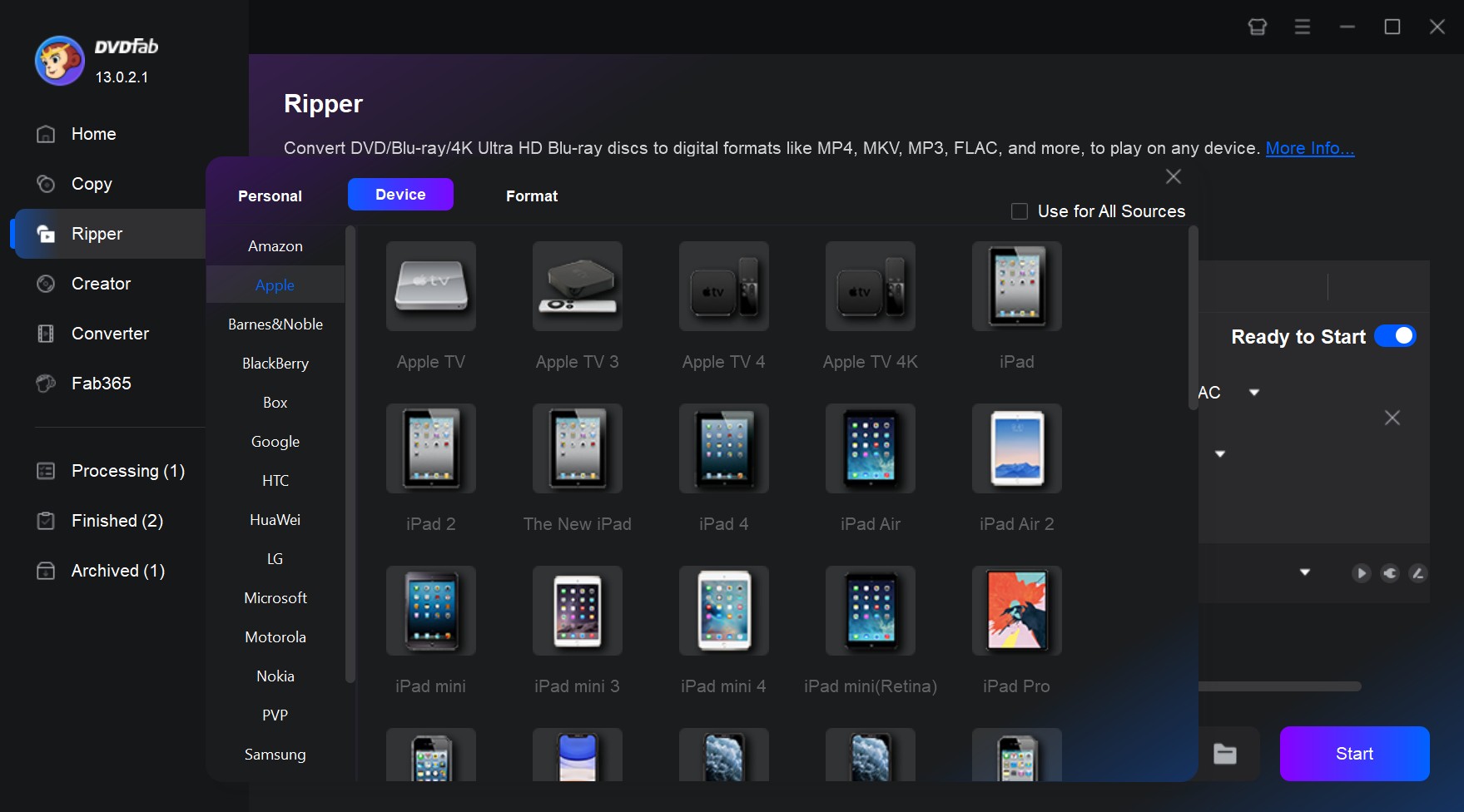The image size is (1464, 812).
Task: Close the device profile popup
Action: click(x=1174, y=176)
